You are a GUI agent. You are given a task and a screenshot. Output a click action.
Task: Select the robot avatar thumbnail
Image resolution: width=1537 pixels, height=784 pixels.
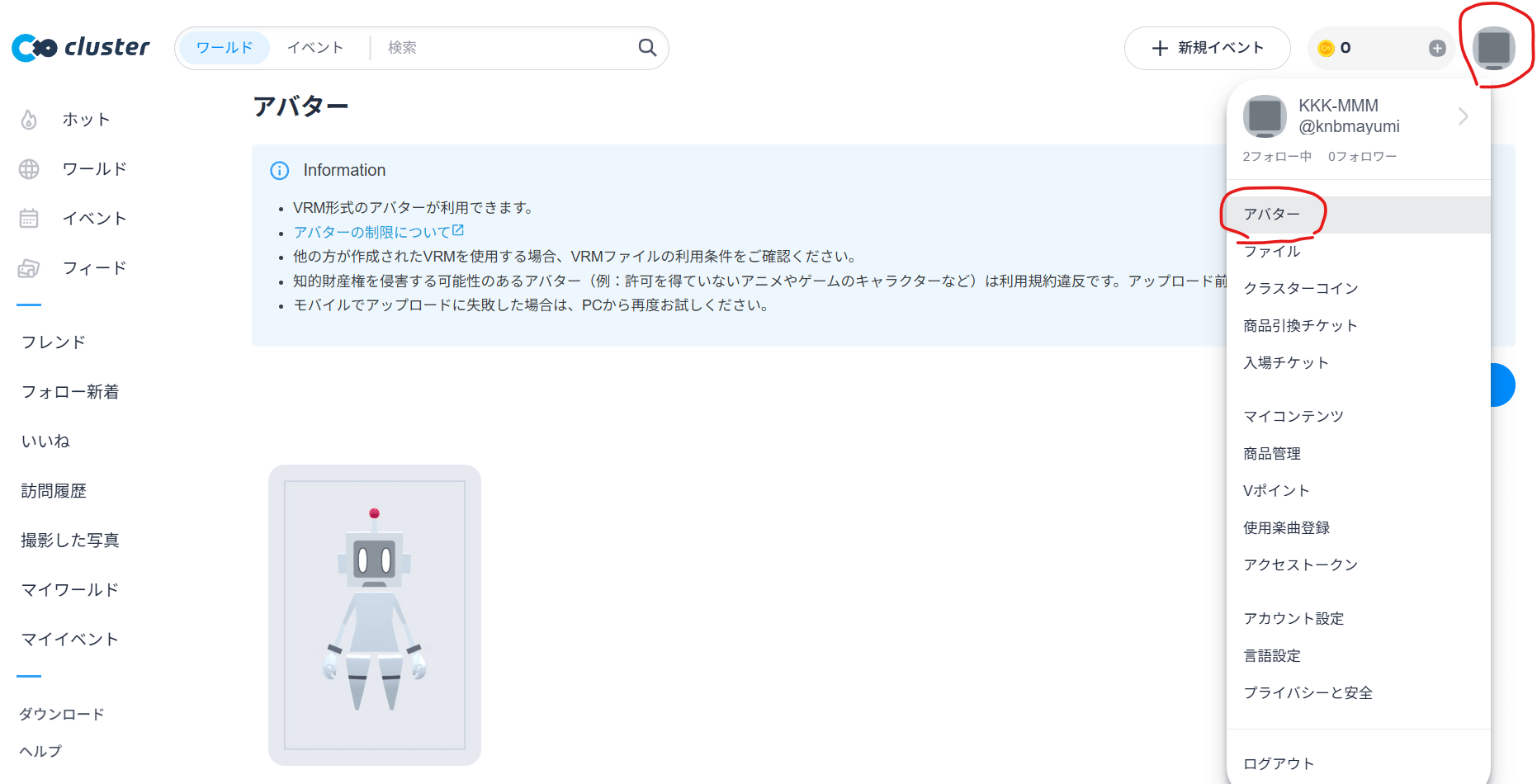click(375, 615)
